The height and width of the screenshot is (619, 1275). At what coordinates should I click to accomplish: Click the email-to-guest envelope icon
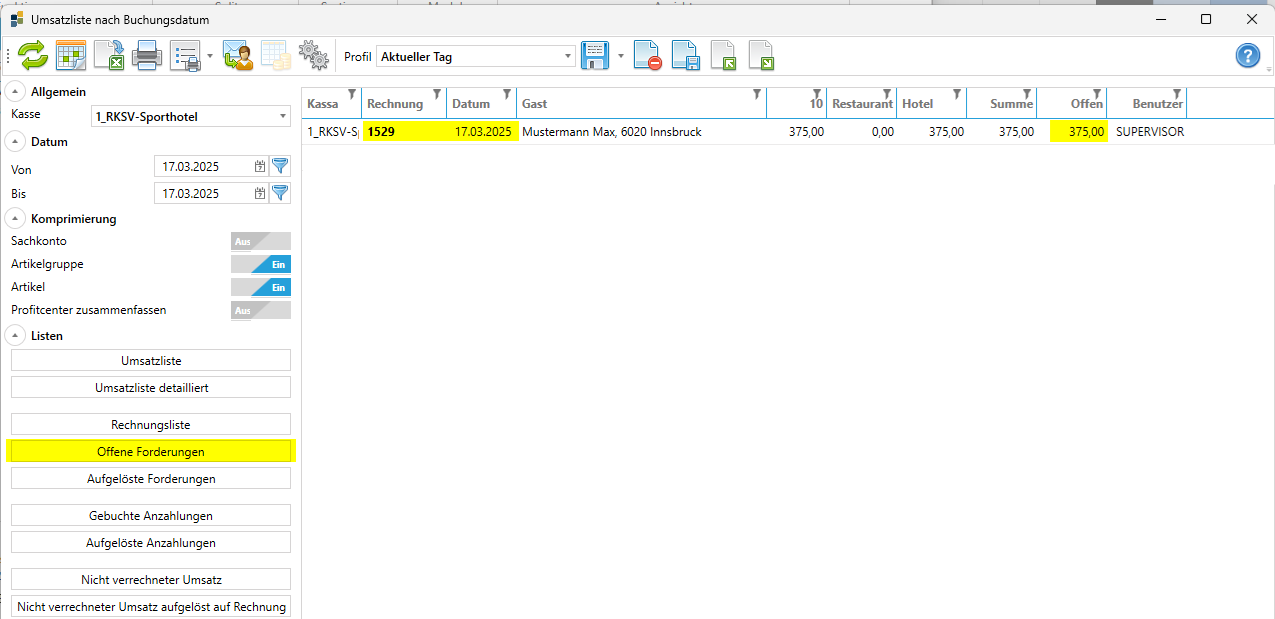click(237, 56)
